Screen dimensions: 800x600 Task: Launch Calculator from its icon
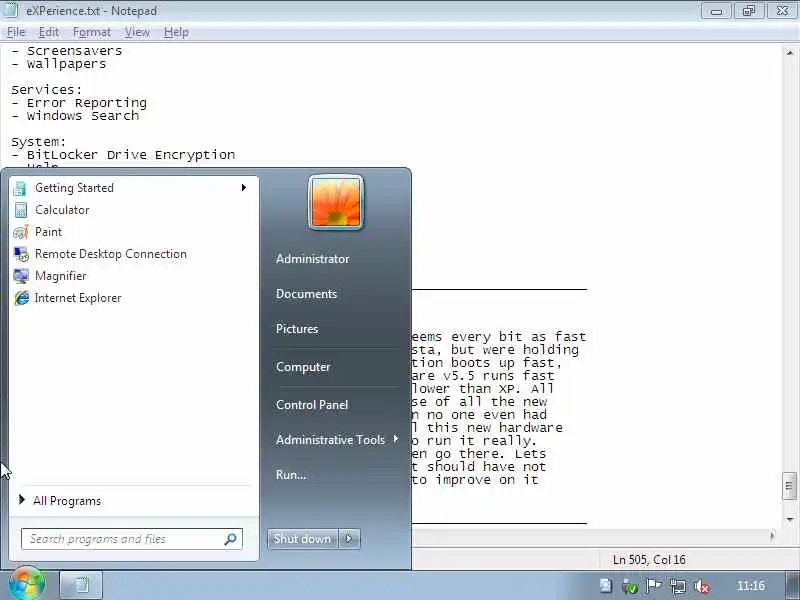pos(20,210)
